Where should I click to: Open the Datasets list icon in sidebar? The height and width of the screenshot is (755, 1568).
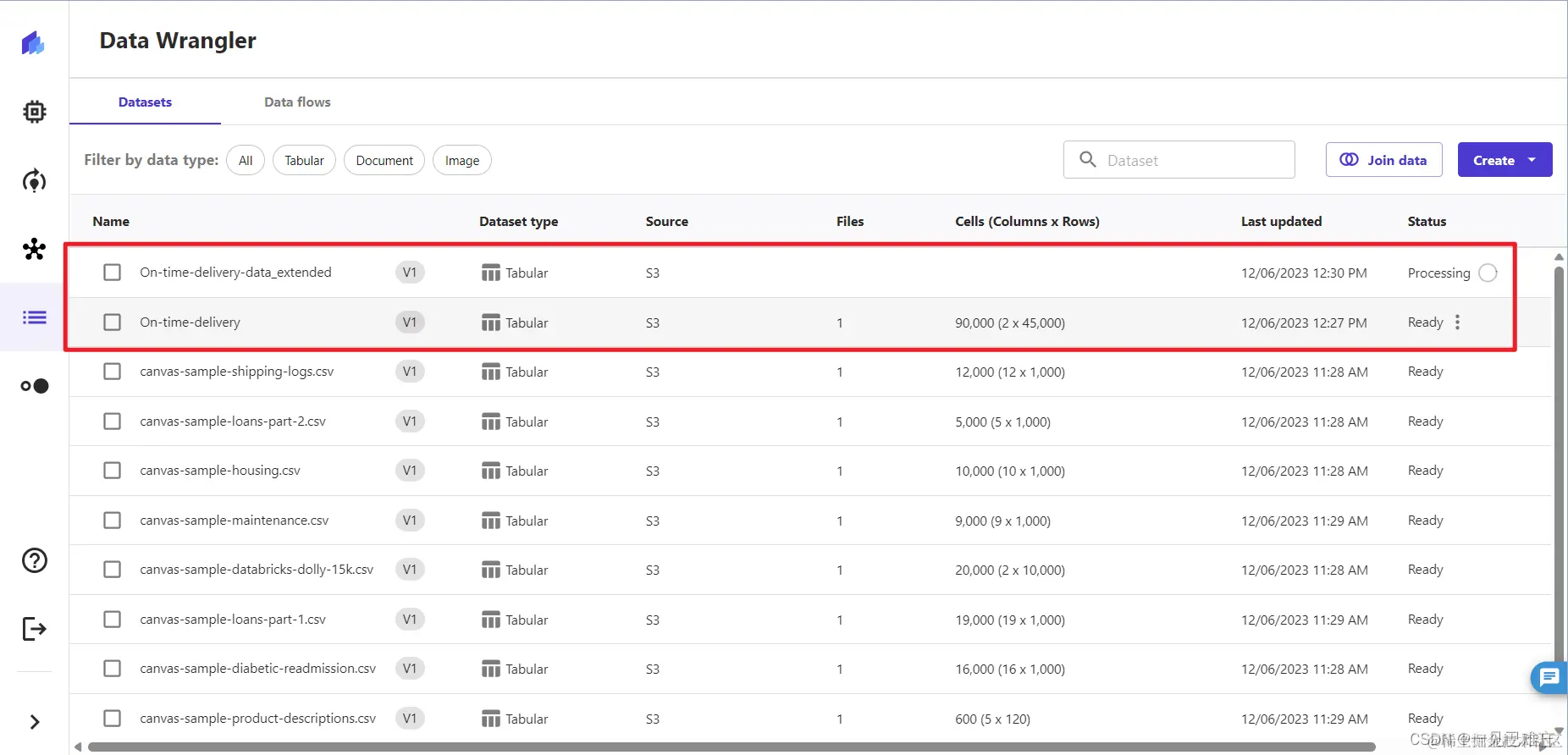[34, 317]
